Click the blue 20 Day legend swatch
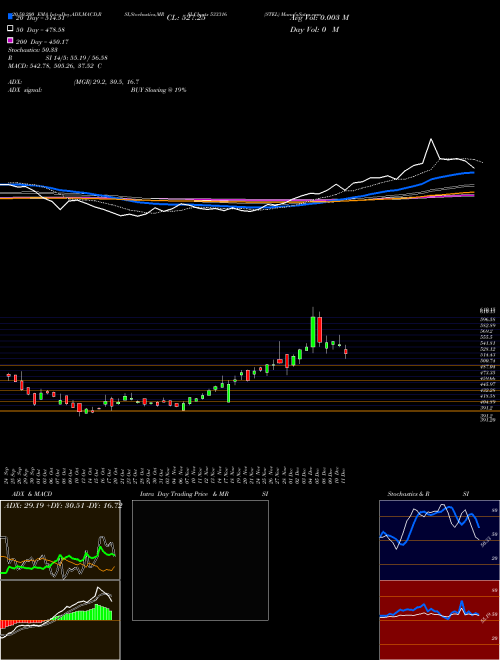Image resolution: width=500 pixels, height=660 pixels. [x=10, y=16]
